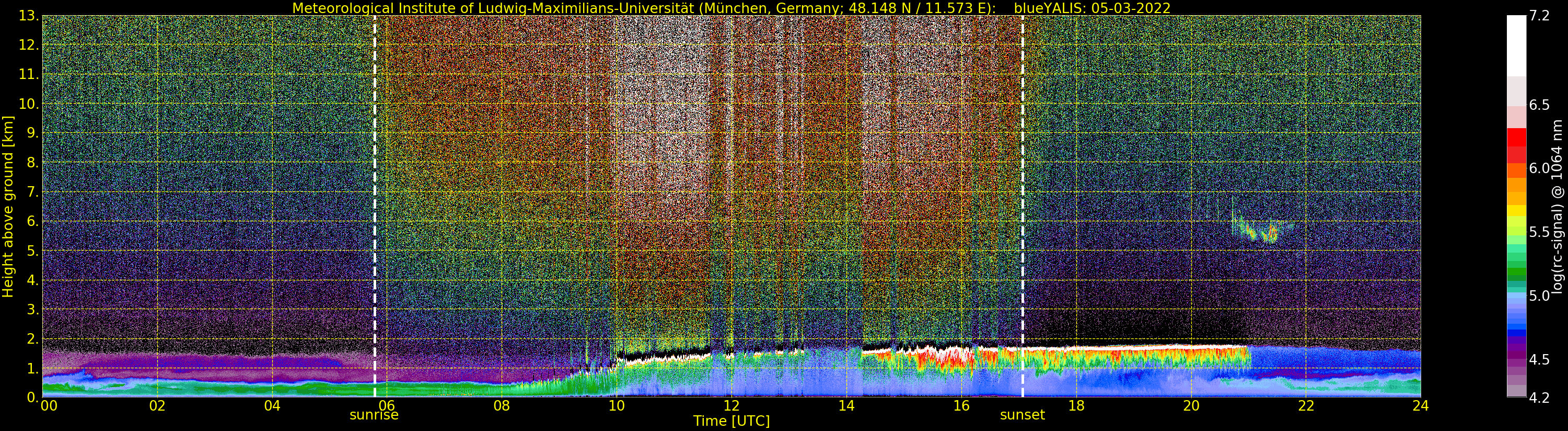Screen dimensions: 1568x431
Task: Click the colorbar value "5.5"
Action: [x=1539, y=232]
